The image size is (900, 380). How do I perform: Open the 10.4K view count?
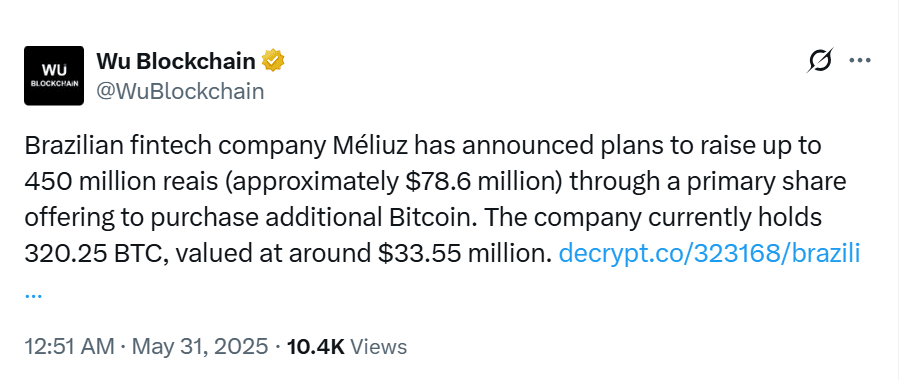coord(315,347)
